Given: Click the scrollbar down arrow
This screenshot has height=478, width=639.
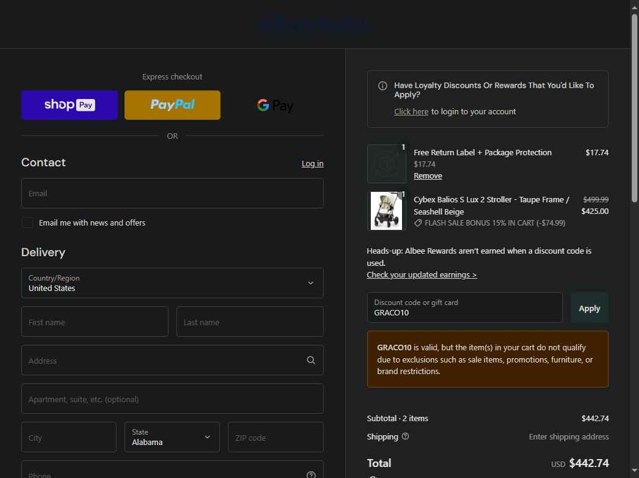Looking at the screenshot, I should [635, 472].
